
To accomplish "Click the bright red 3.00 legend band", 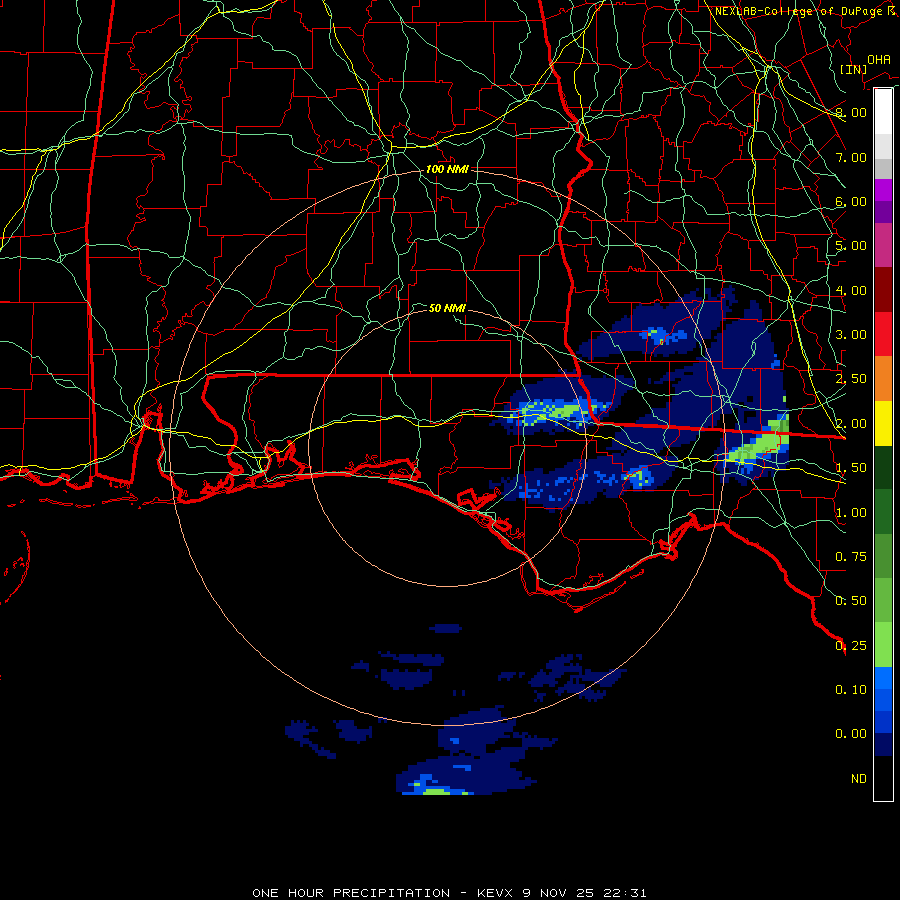I will 883,334.
